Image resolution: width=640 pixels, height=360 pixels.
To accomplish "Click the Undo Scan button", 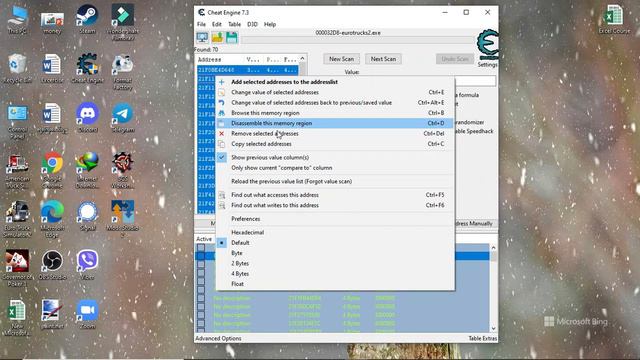I will tap(455, 59).
